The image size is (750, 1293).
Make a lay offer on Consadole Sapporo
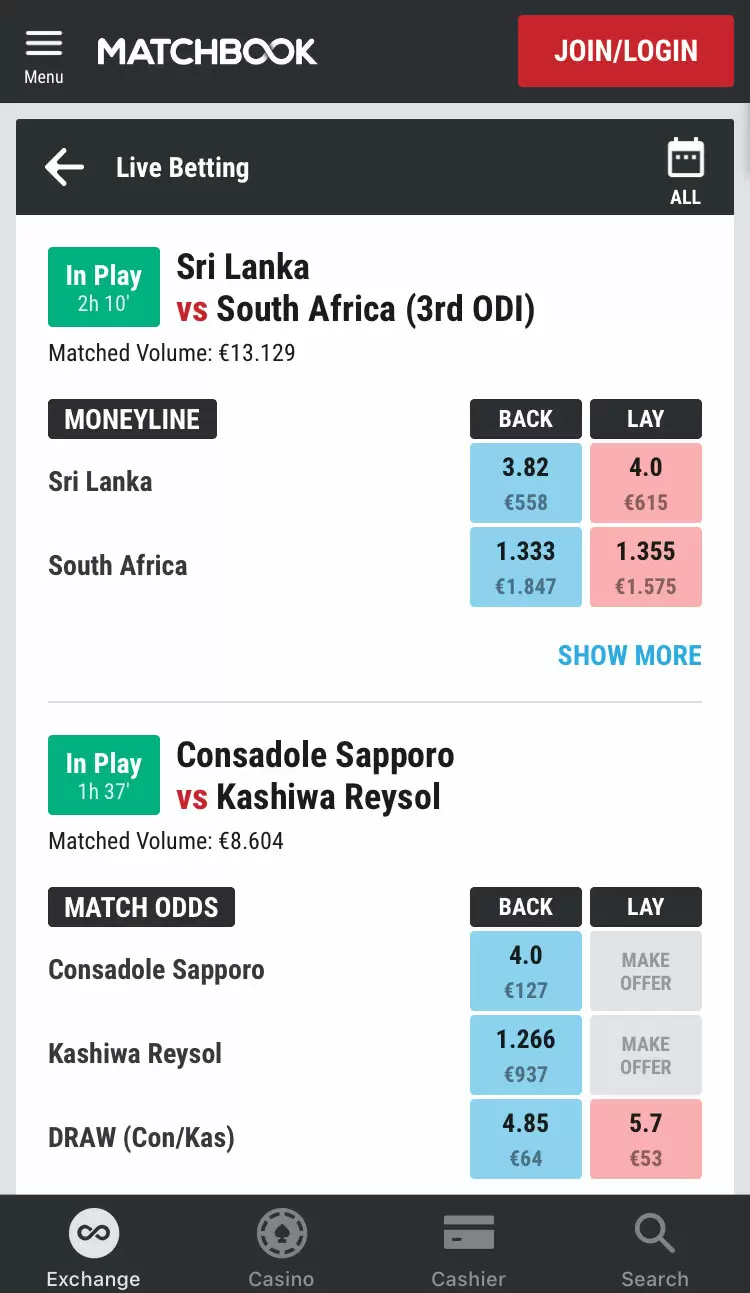click(x=646, y=971)
